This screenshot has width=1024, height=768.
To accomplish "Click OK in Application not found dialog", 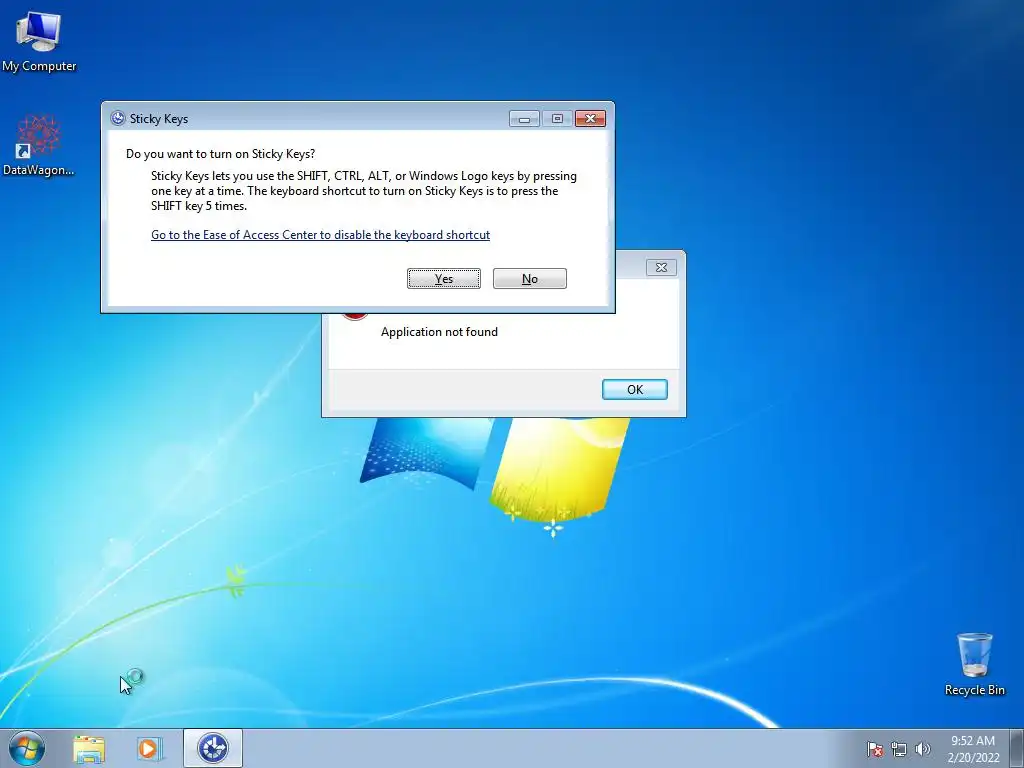I will point(635,389).
